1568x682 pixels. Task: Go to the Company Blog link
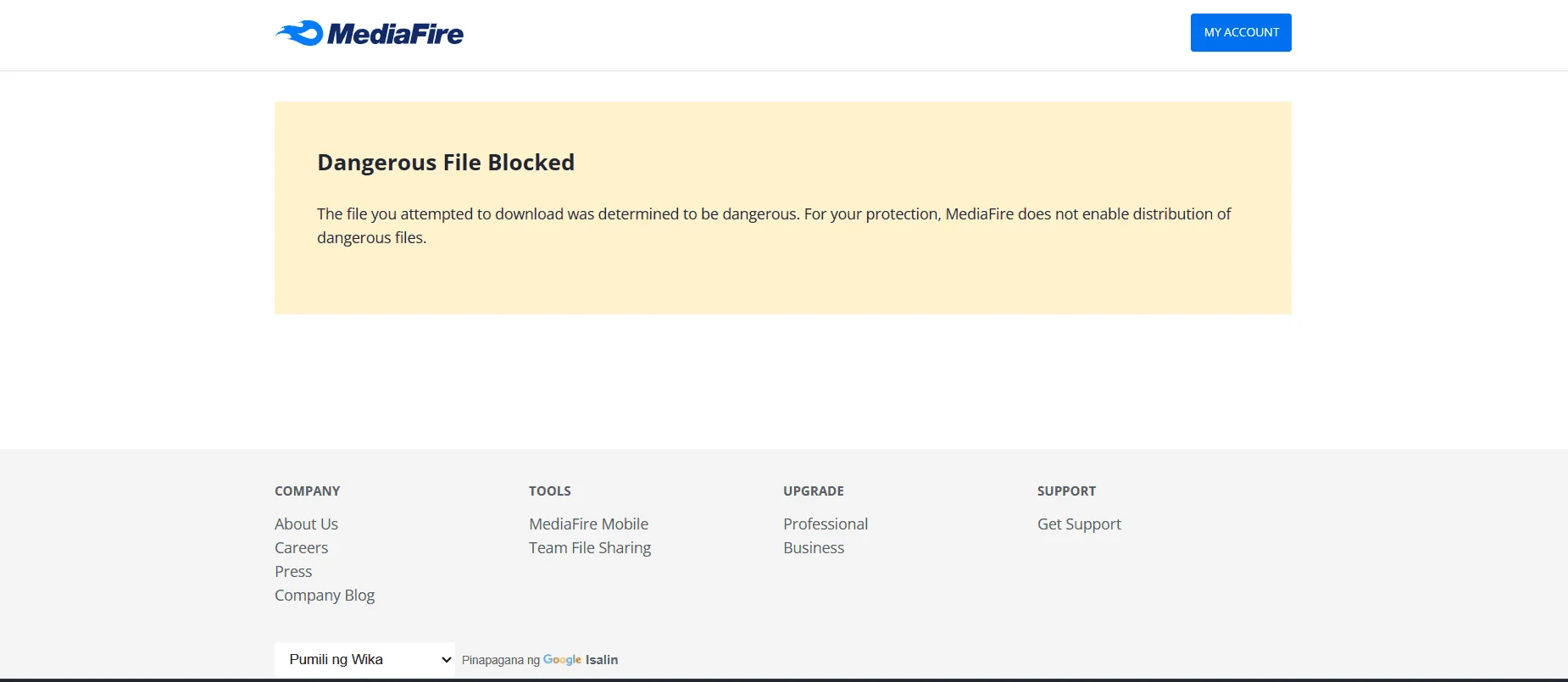(325, 595)
